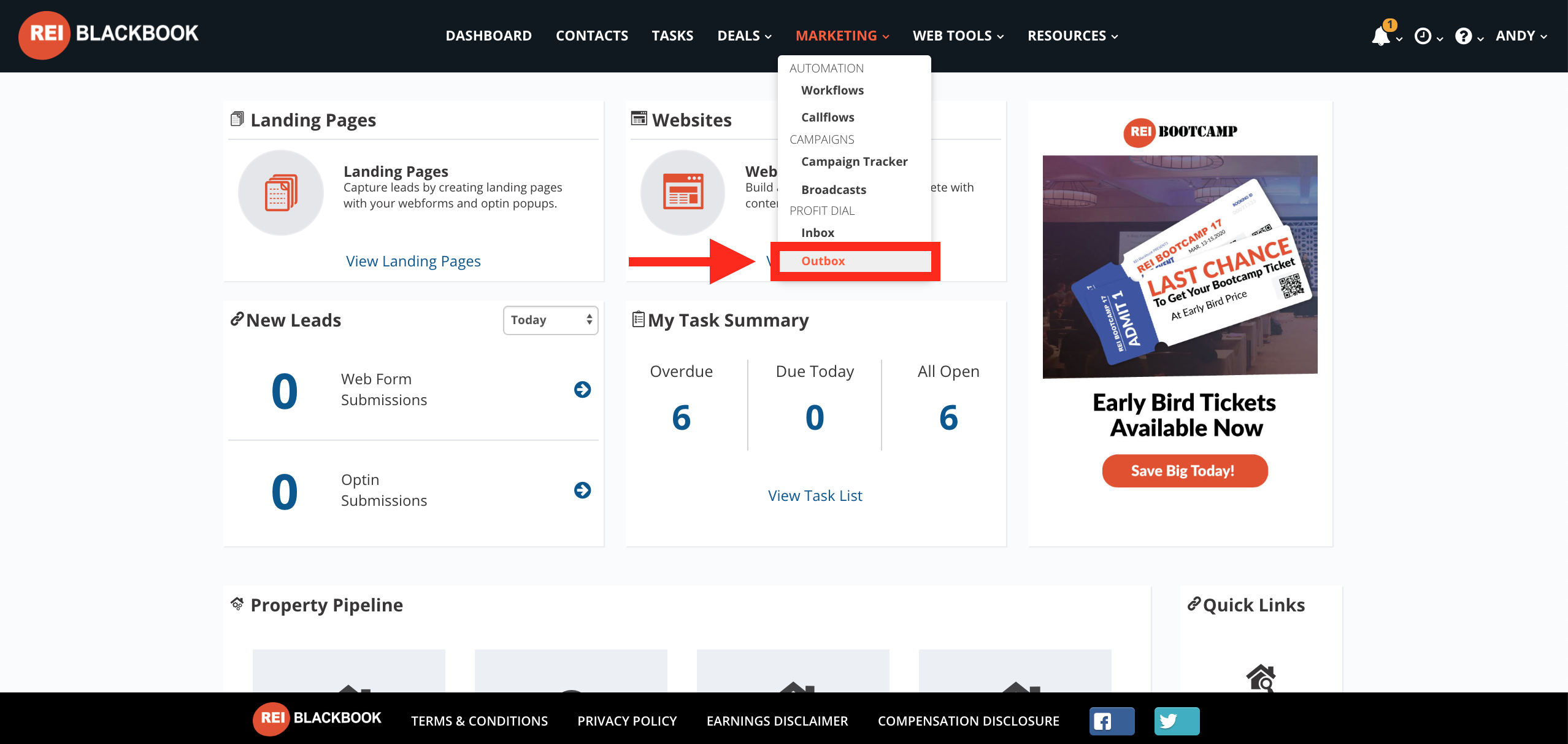Go to Web Form Submissions arrow

(x=582, y=389)
